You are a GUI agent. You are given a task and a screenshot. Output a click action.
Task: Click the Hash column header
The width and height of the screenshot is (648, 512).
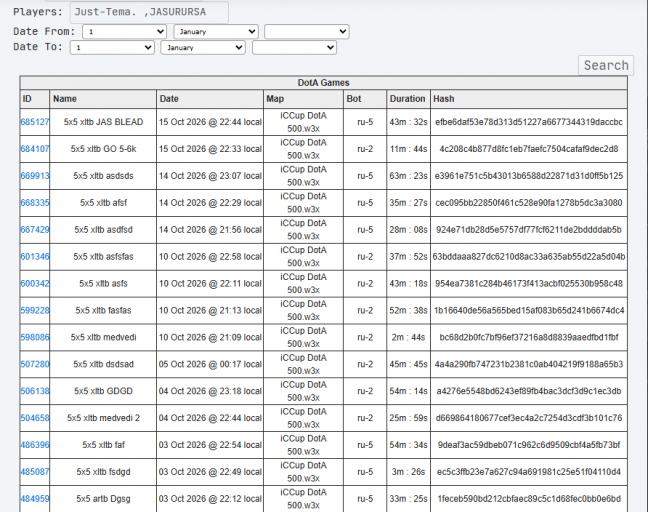(529, 99)
